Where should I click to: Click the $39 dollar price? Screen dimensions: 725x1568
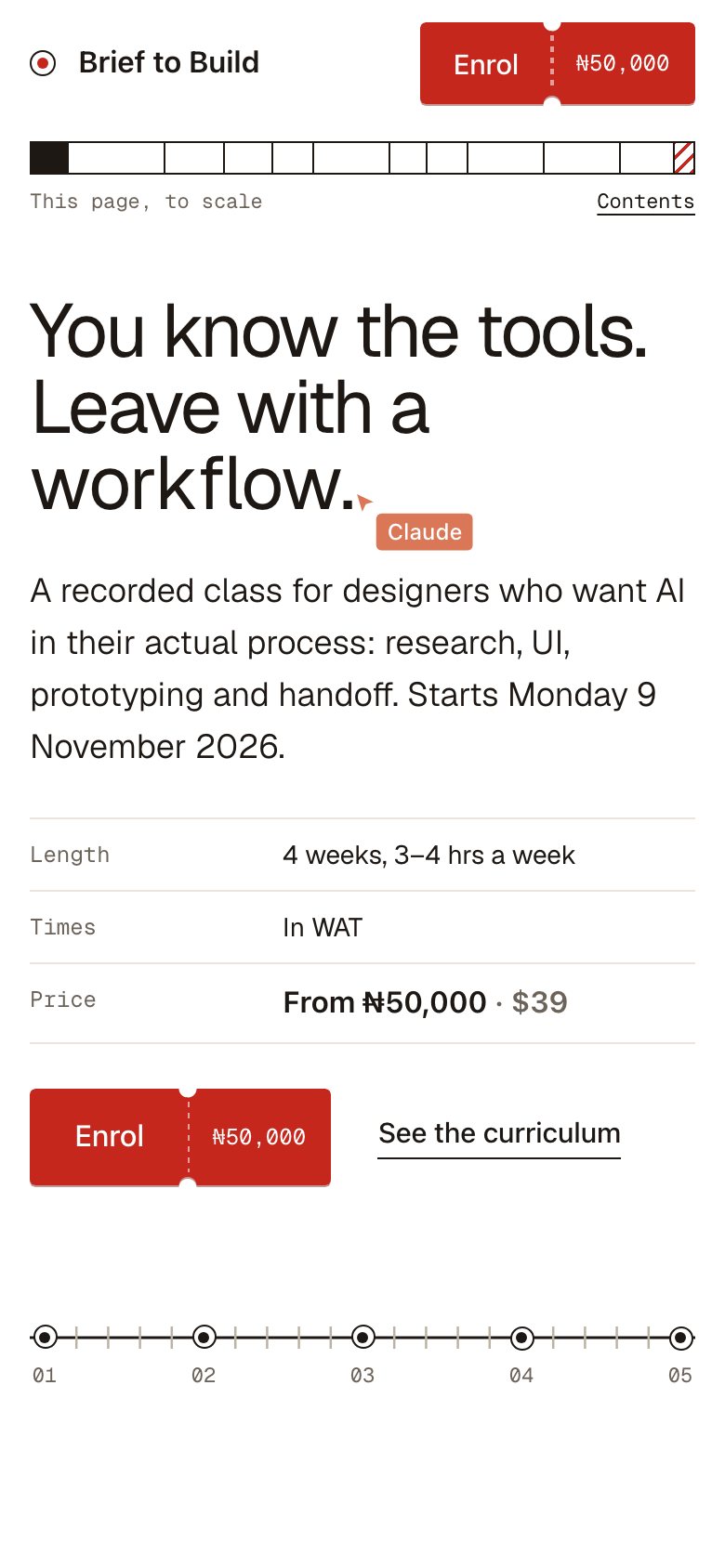point(540,1002)
